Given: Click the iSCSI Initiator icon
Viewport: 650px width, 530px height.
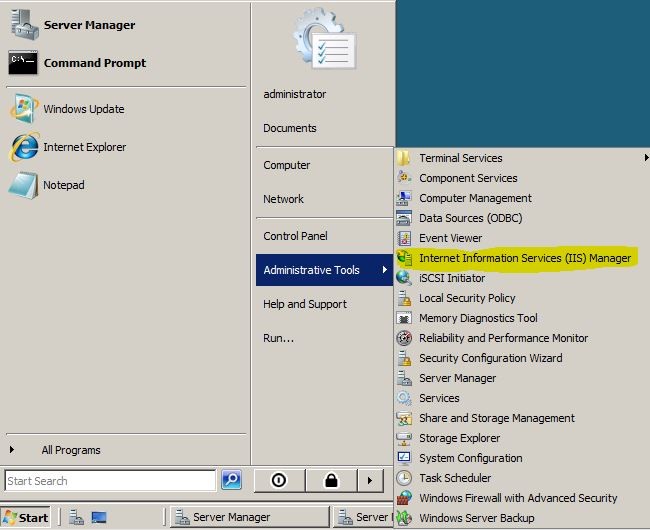Looking at the screenshot, I should point(404,278).
